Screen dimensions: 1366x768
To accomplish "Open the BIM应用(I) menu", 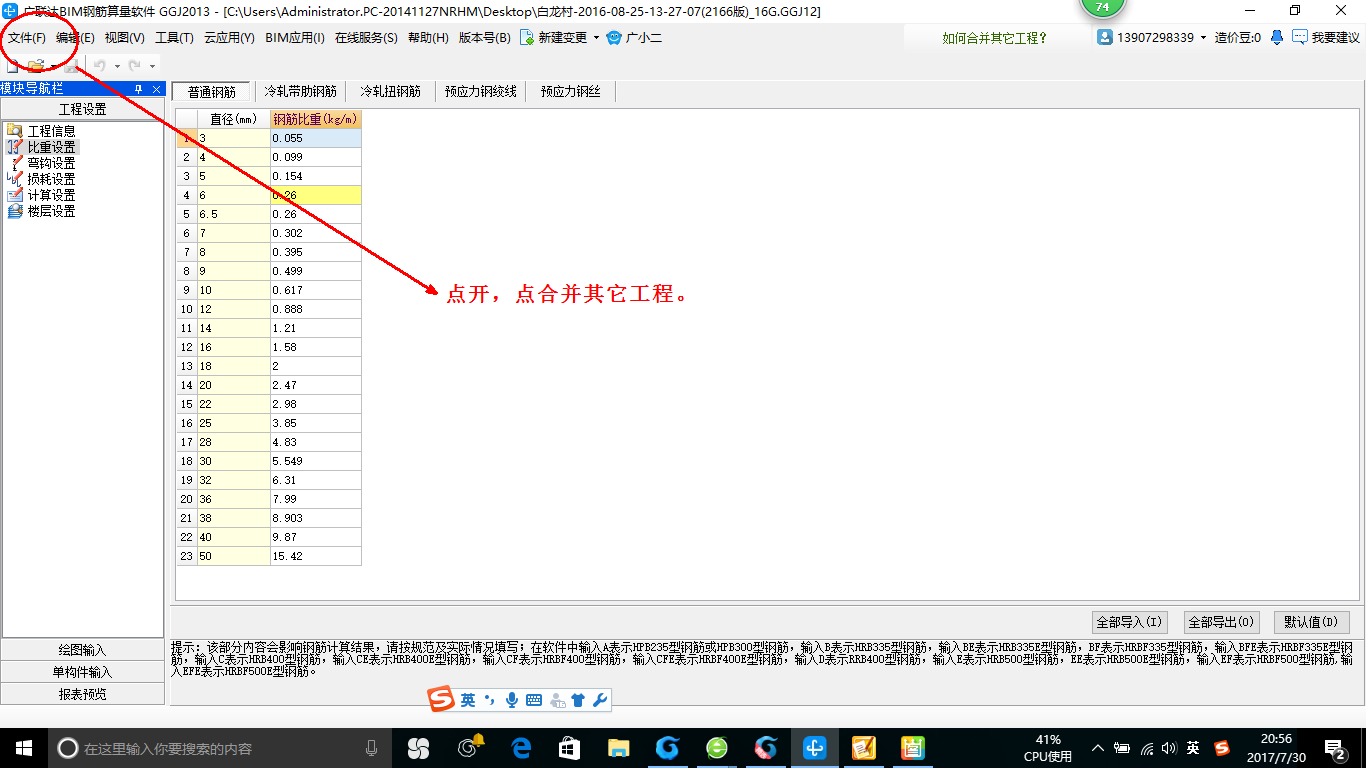I will [x=295, y=38].
